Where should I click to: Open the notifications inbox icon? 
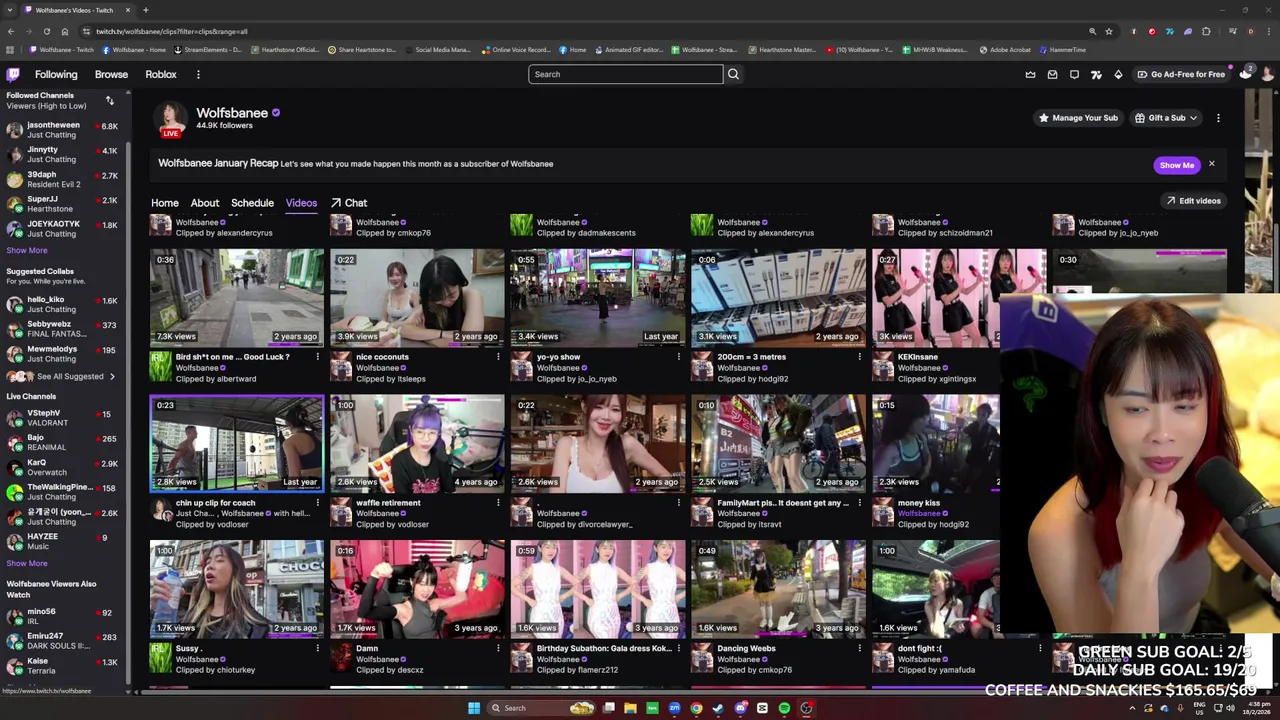tap(1052, 74)
